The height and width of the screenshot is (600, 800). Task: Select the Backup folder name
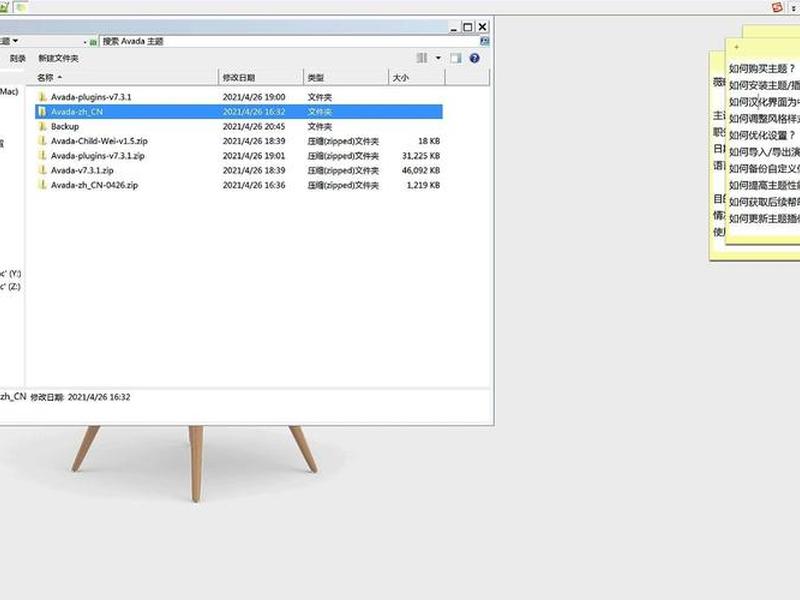pos(65,127)
